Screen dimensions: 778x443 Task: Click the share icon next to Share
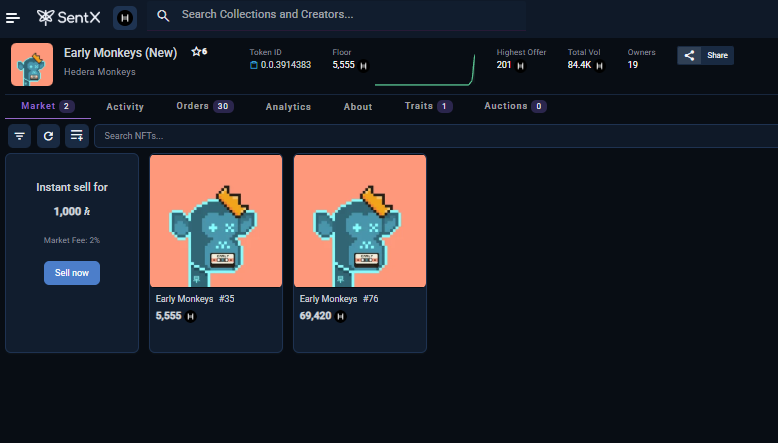tap(689, 56)
